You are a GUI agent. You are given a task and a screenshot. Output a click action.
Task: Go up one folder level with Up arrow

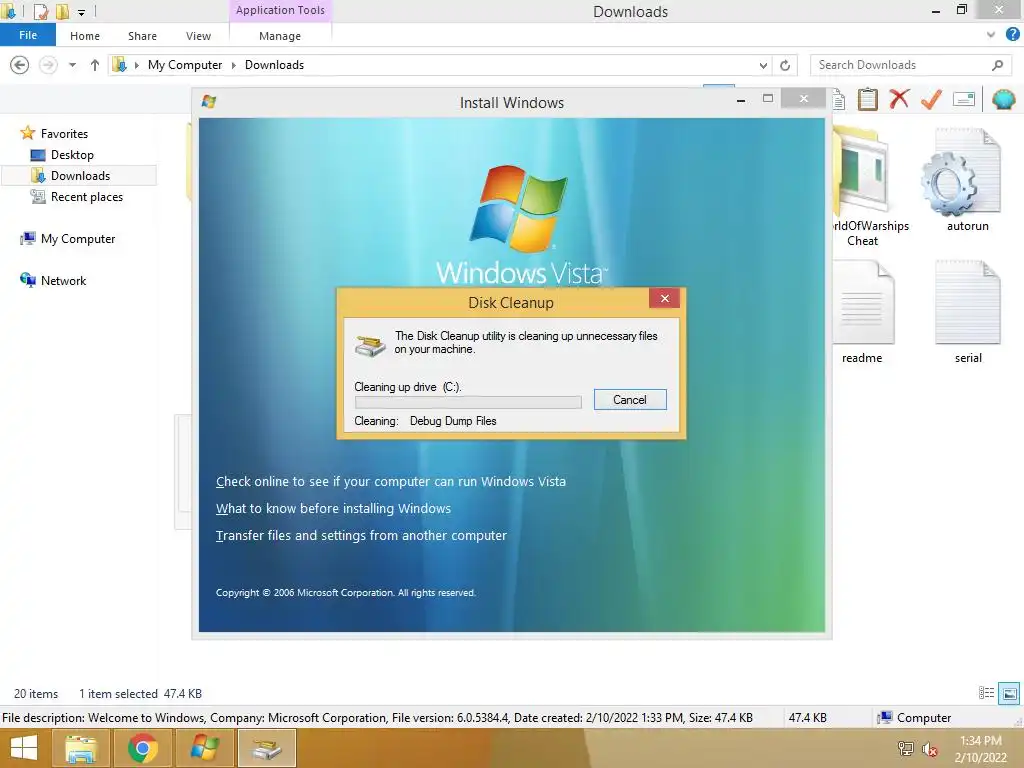95,65
